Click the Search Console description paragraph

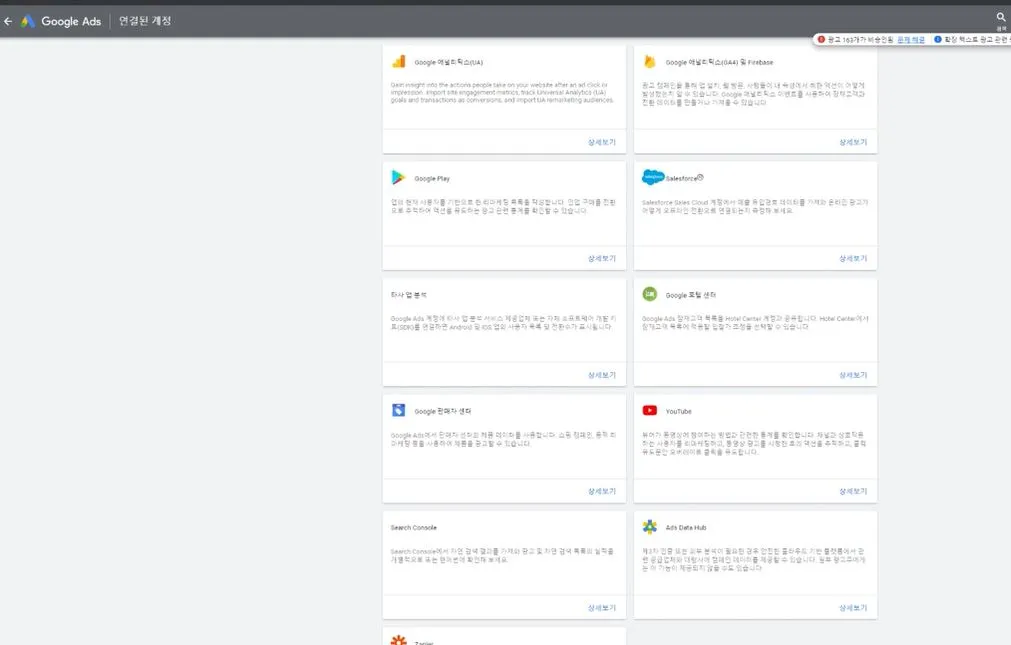coord(502,555)
